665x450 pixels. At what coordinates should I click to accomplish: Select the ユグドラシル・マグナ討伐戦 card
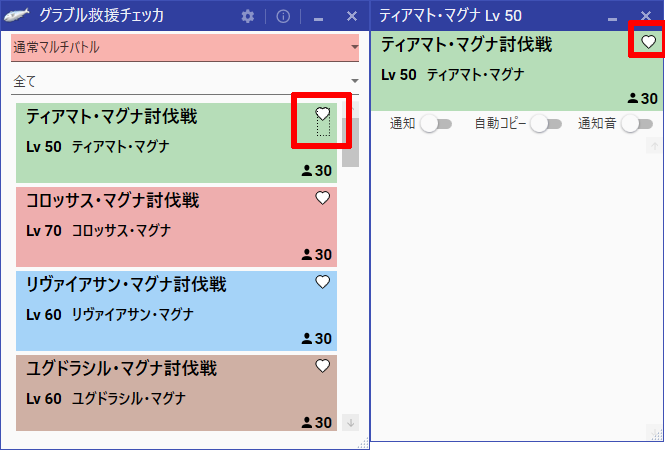click(176, 393)
